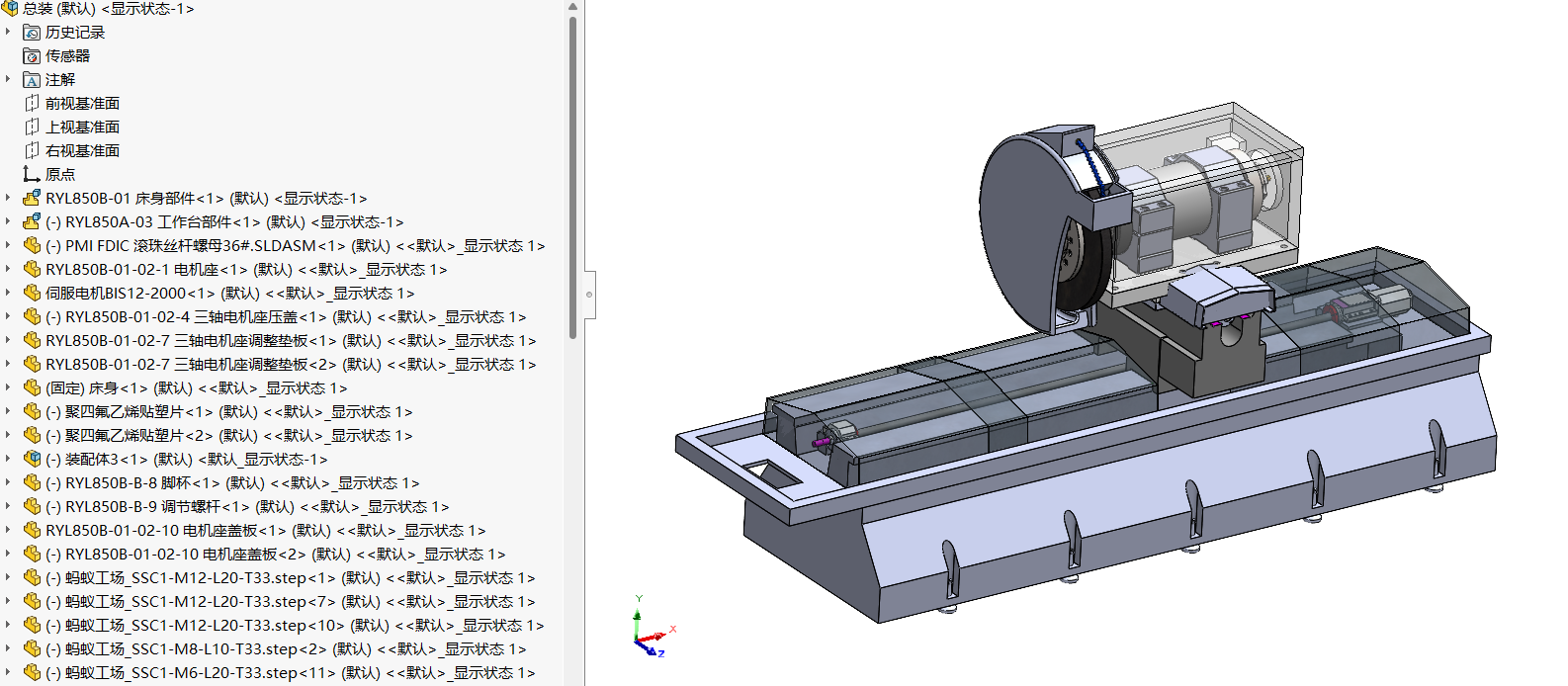This screenshot has height=686, width=1568.
Task: Click the 原点 origin icon
Action: (x=32, y=175)
